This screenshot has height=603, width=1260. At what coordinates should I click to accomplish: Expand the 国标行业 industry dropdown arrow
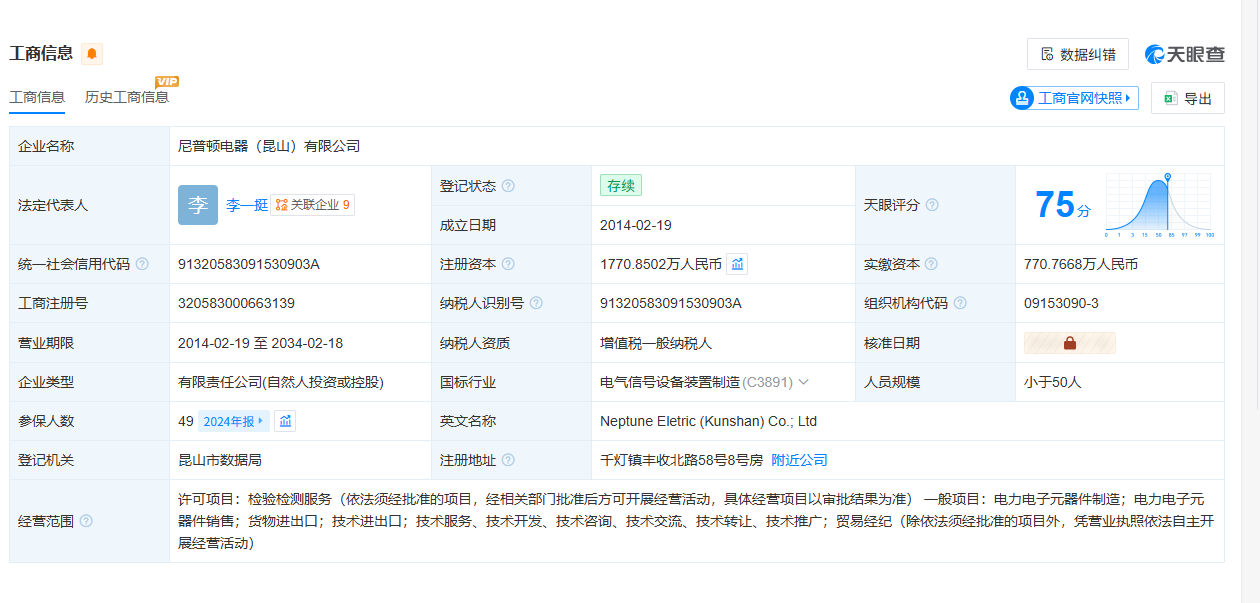804,382
